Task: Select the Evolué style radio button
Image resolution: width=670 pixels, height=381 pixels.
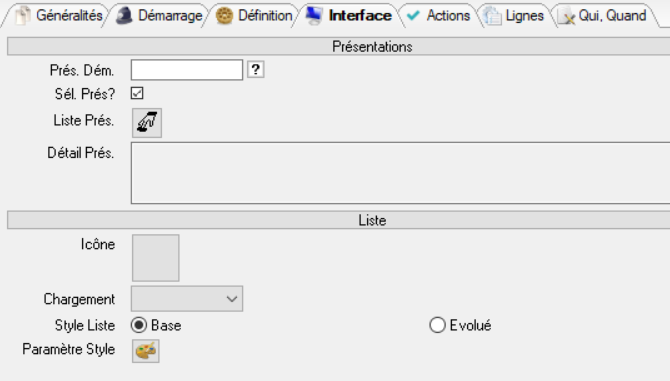Action: click(x=437, y=325)
